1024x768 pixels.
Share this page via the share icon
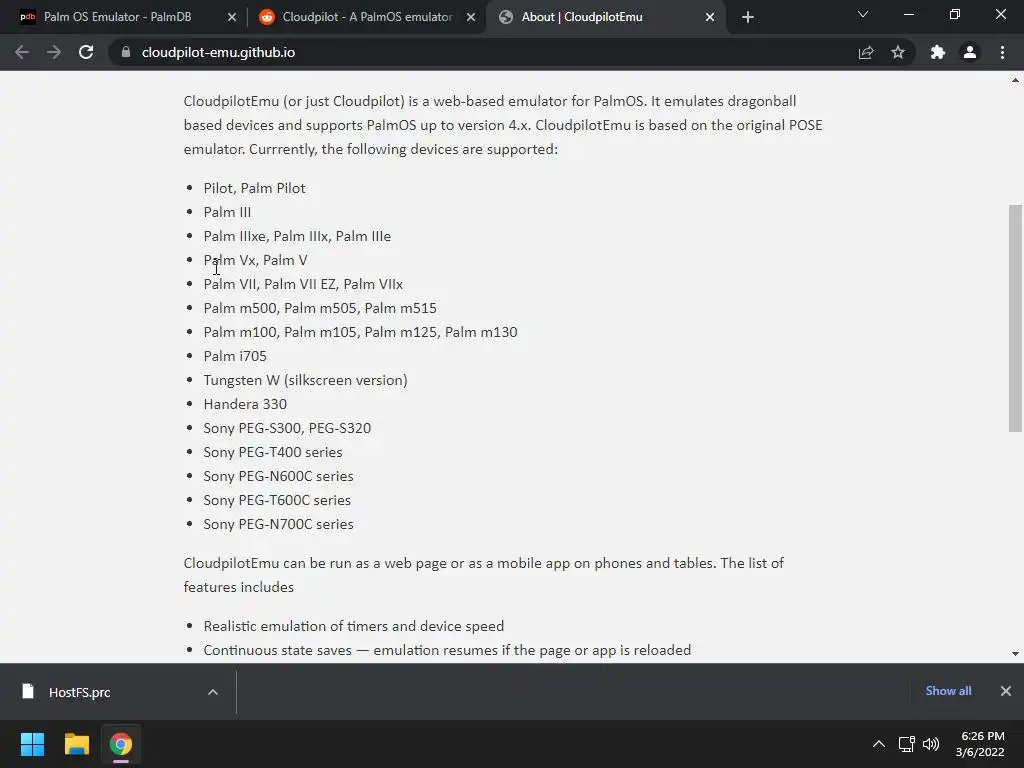point(866,52)
